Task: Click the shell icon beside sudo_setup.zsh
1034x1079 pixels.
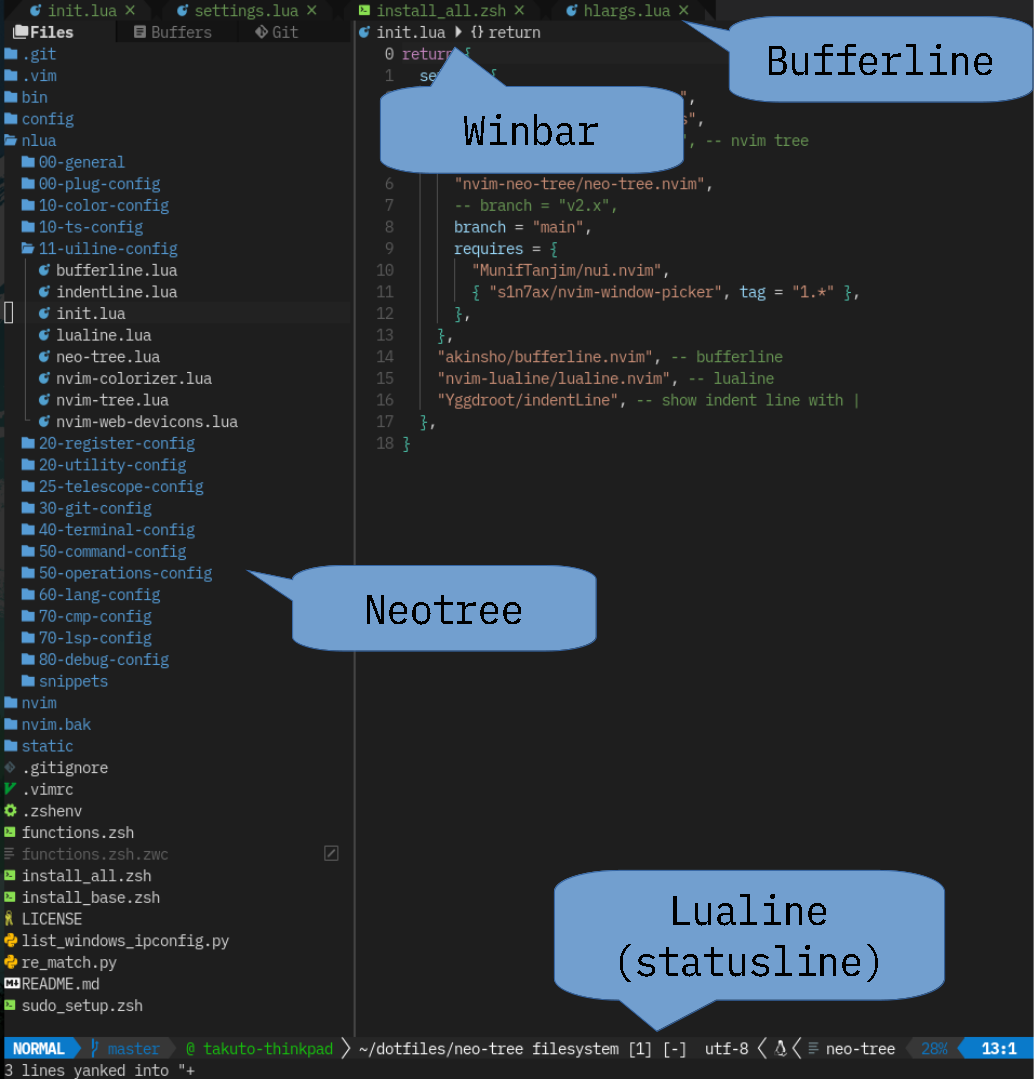Action: 10,1005
